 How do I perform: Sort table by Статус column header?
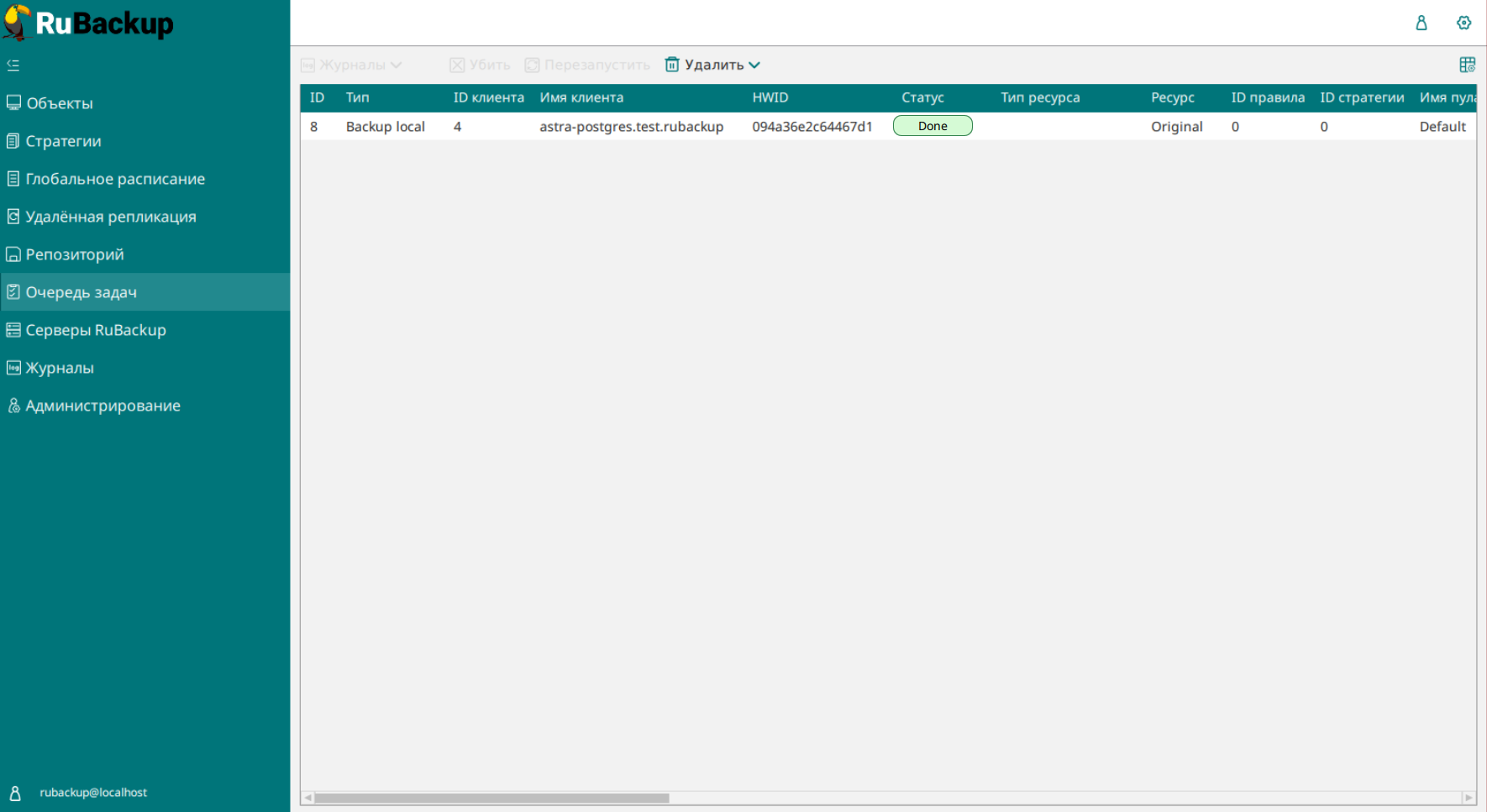pyautogui.click(x=922, y=97)
